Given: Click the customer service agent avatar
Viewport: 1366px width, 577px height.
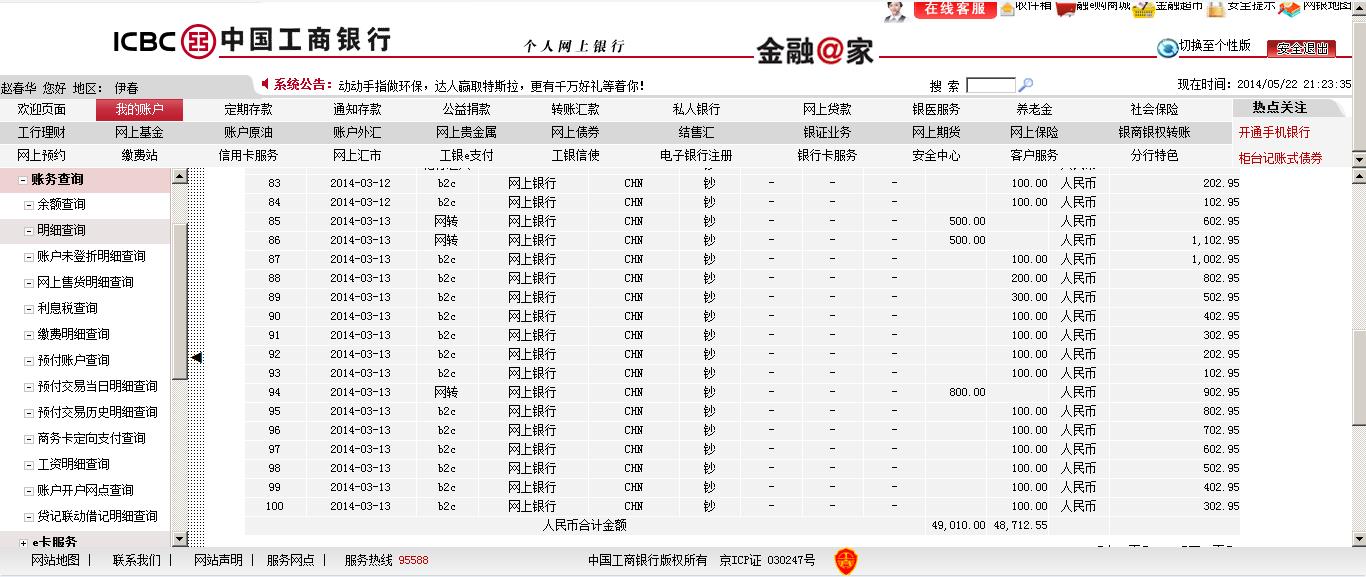Looking at the screenshot, I should pos(895,10).
